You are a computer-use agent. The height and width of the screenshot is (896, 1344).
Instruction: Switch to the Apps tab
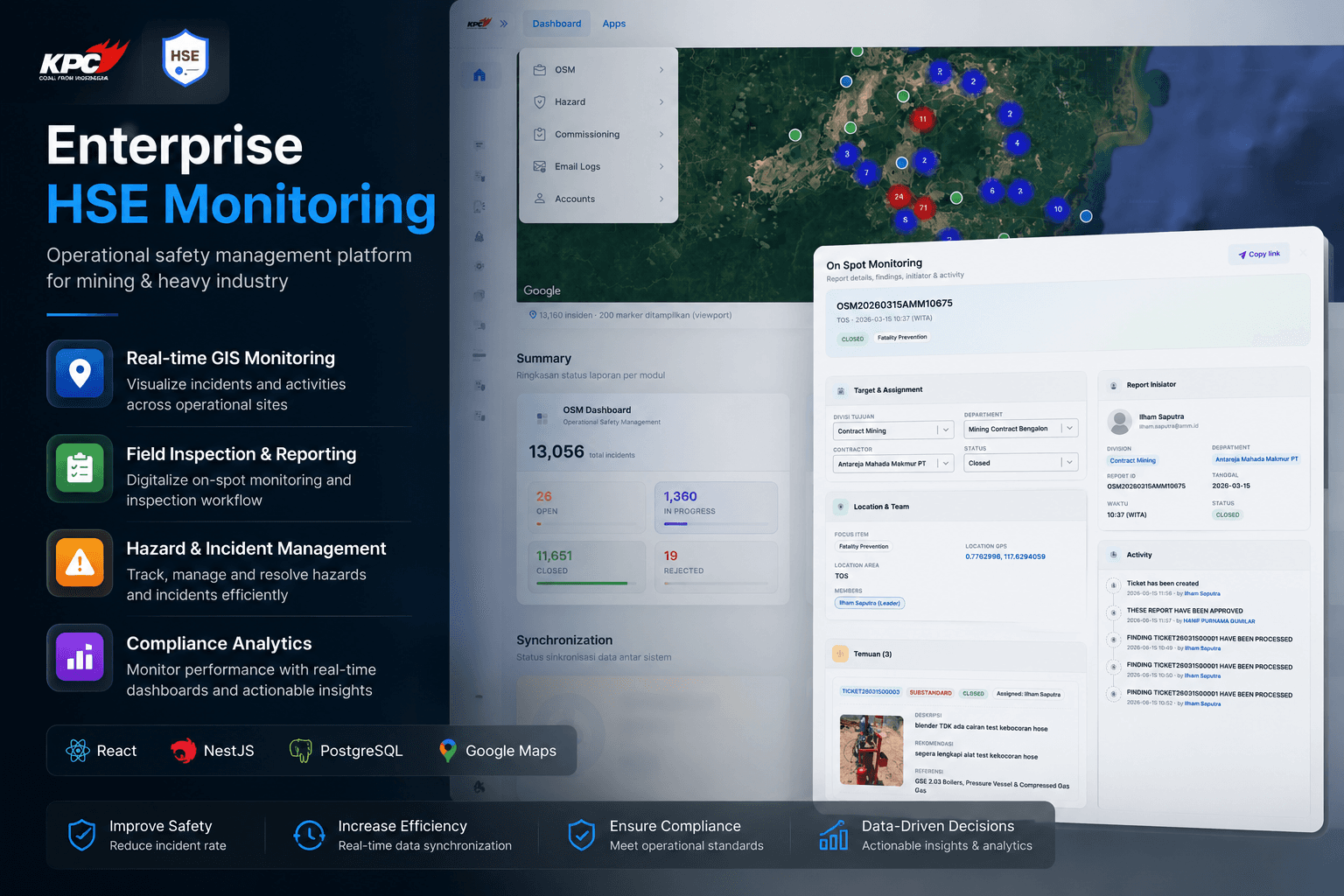(x=614, y=24)
